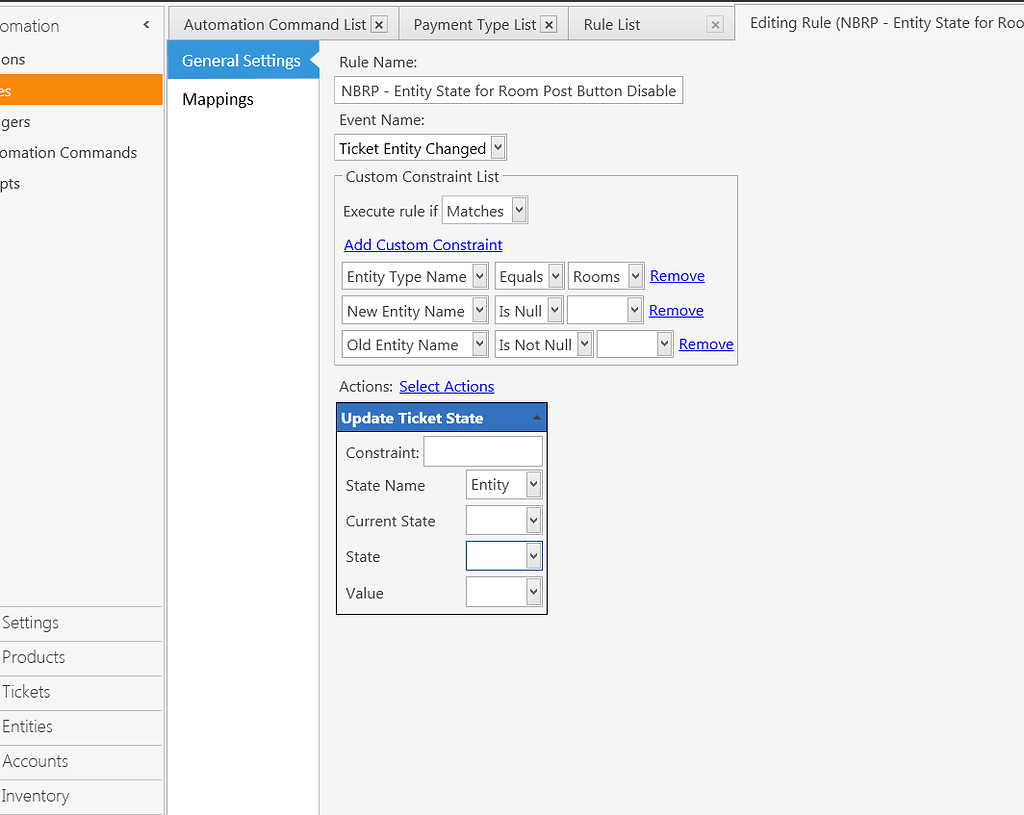Screen dimensions: 1024x815
Task: Open the Matches execution condition dropdown
Action: tap(516, 210)
